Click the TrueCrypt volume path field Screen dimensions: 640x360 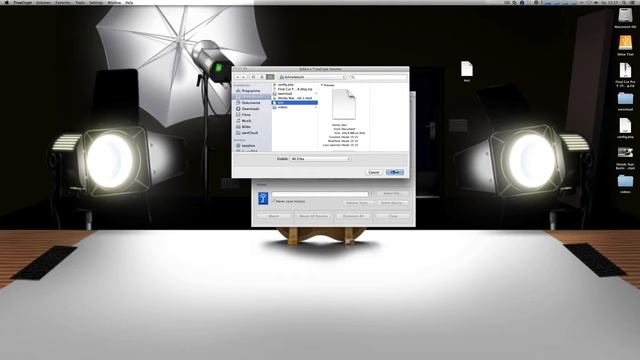pos(320,194)
